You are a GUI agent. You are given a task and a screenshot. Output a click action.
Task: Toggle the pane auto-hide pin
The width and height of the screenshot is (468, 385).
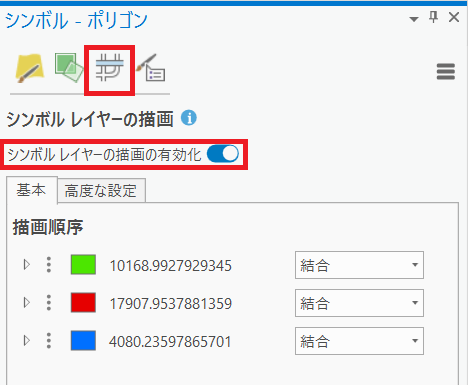[433, 17]
